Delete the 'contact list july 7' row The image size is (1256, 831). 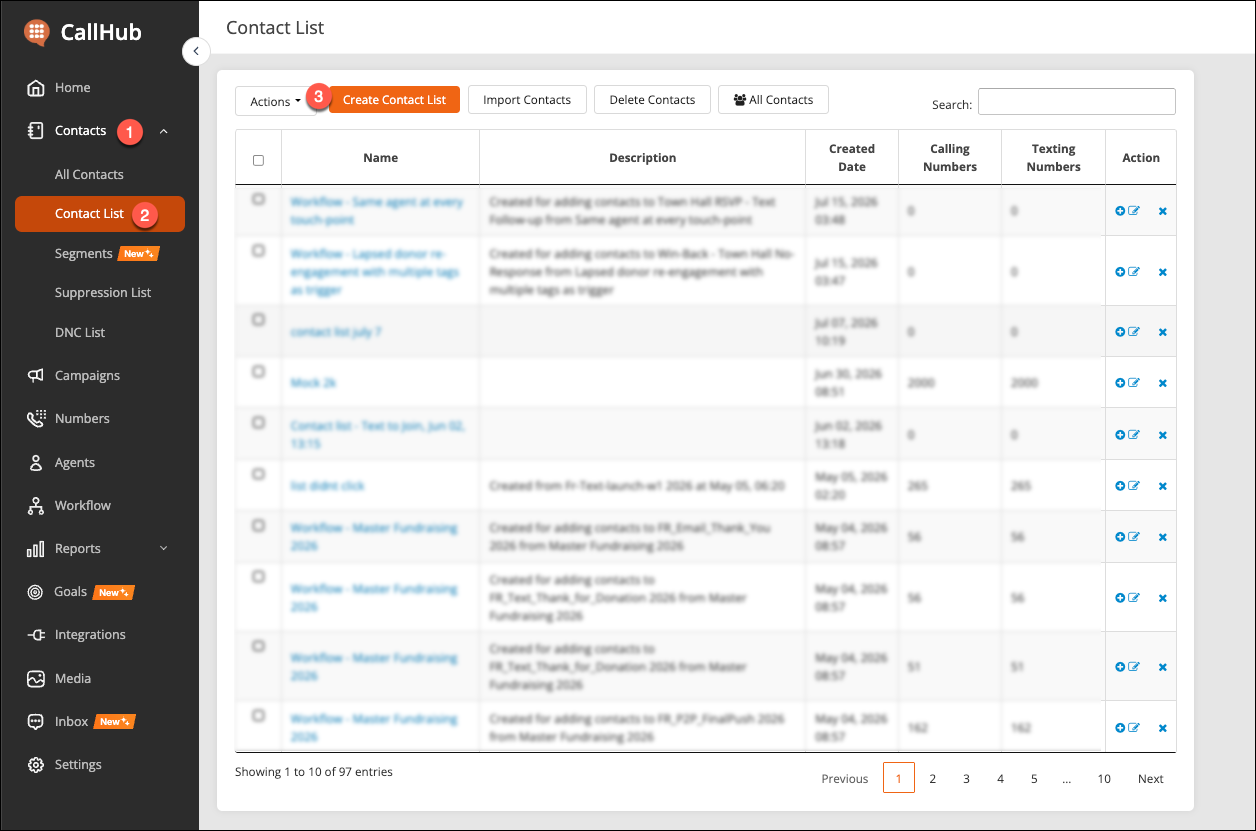pyautogui.click(x=1162, y=332)
